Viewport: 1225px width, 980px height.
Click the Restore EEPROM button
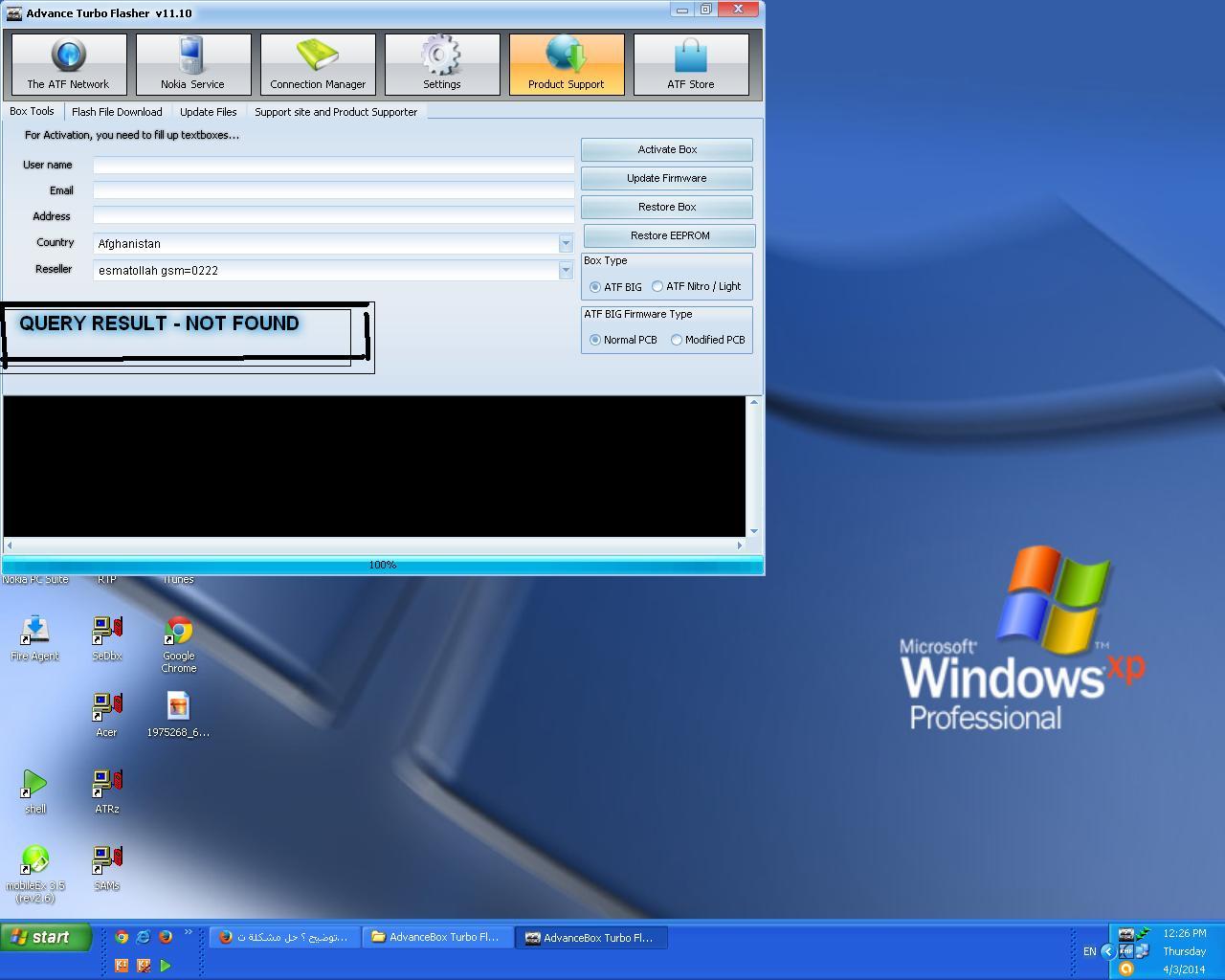pyautogui.click(x=670, y=235)
